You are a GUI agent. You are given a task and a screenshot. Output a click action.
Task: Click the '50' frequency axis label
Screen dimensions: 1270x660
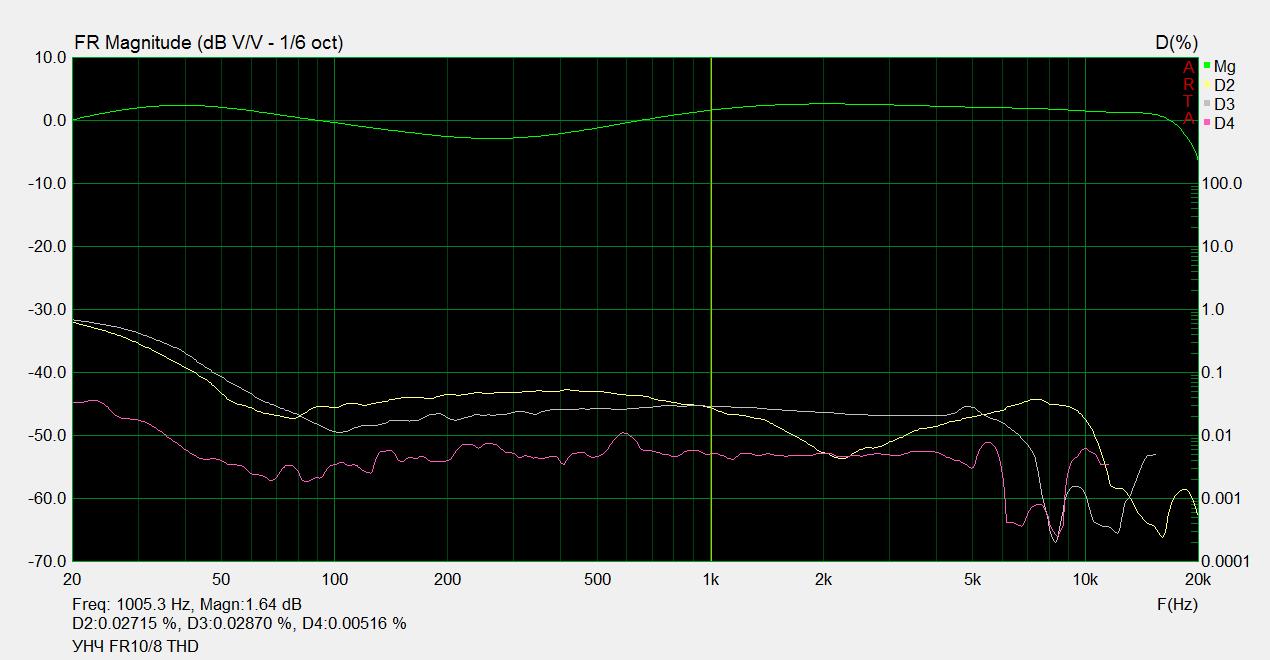221,580
